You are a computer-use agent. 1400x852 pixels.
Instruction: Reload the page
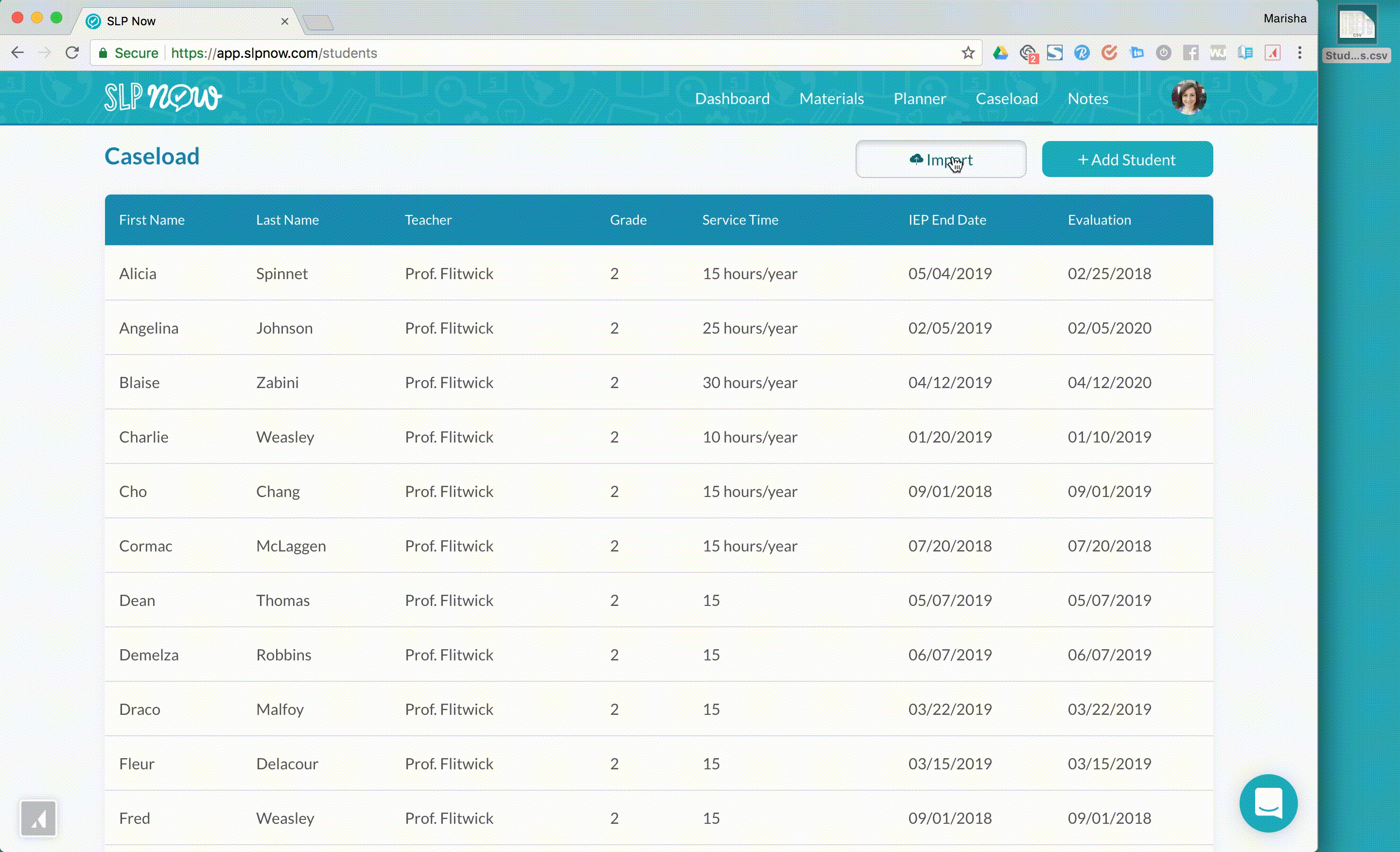[x=72, y=53]
